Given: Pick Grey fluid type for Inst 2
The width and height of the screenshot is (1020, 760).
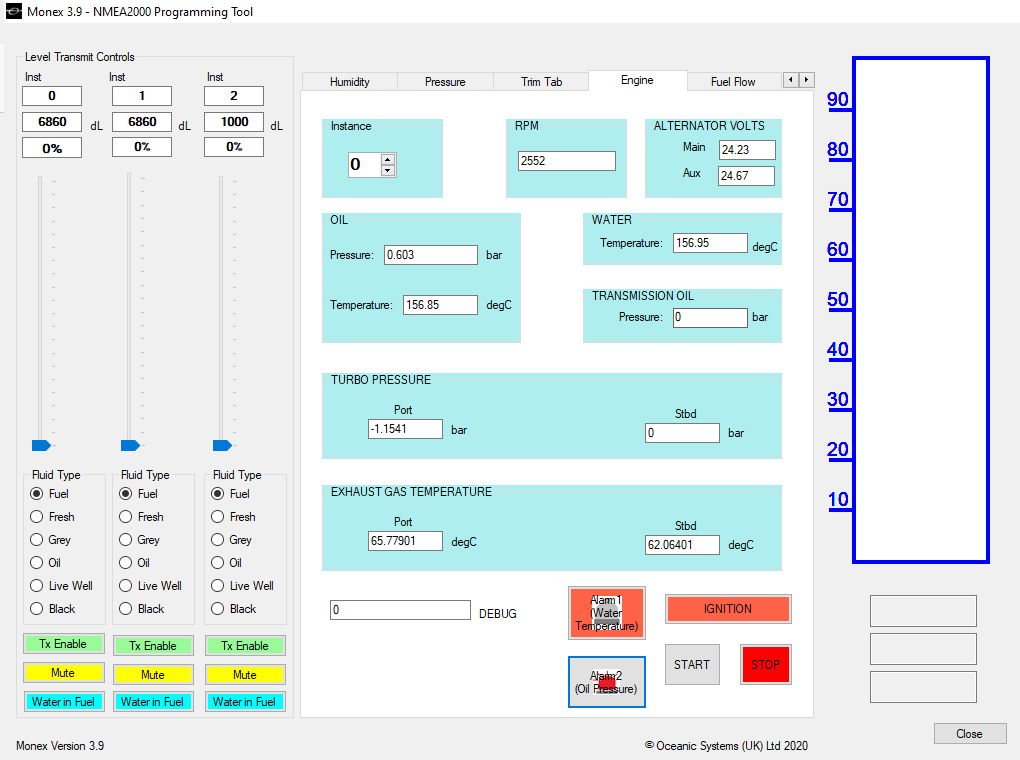Looking at the screenshot, I should tap(232, 540).
